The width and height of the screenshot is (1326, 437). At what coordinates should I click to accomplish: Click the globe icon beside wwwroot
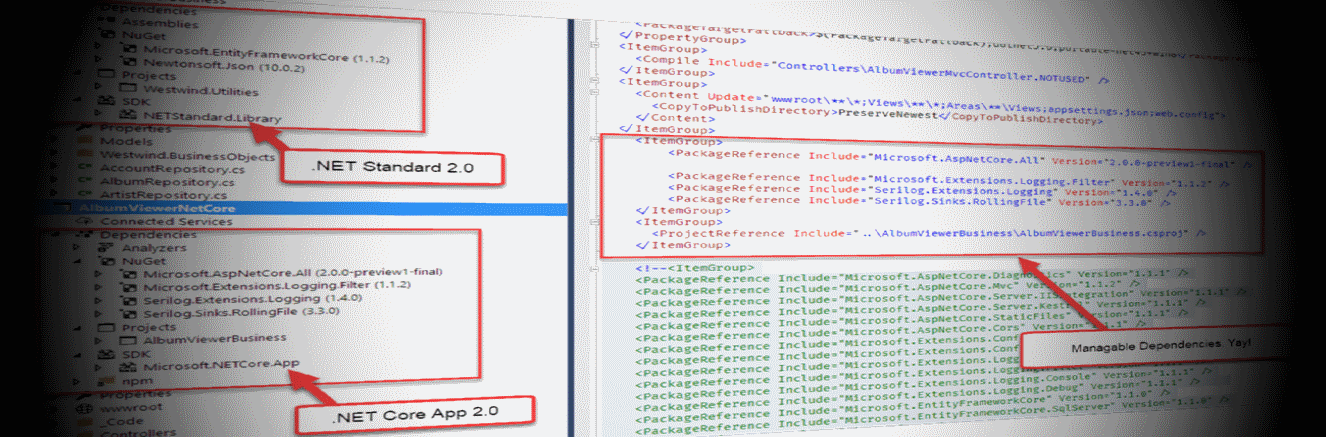point(85,409)
